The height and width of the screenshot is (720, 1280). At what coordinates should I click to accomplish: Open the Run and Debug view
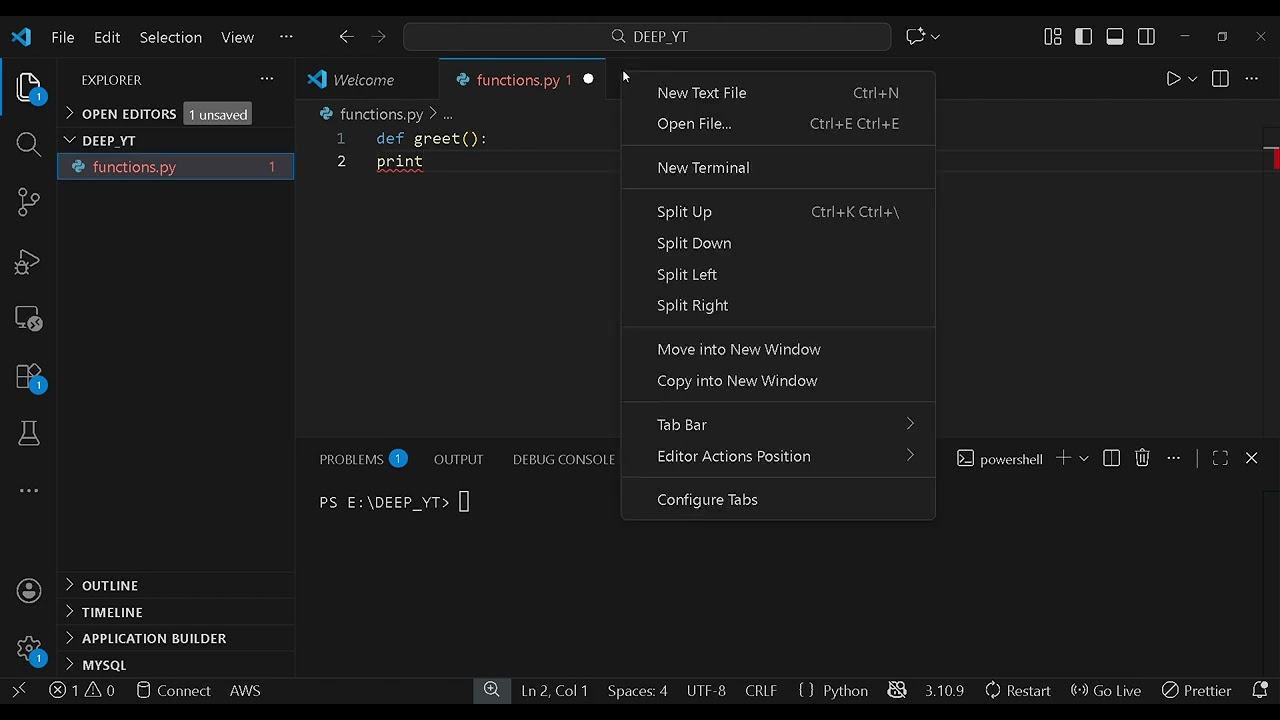[x=29, y=261]
